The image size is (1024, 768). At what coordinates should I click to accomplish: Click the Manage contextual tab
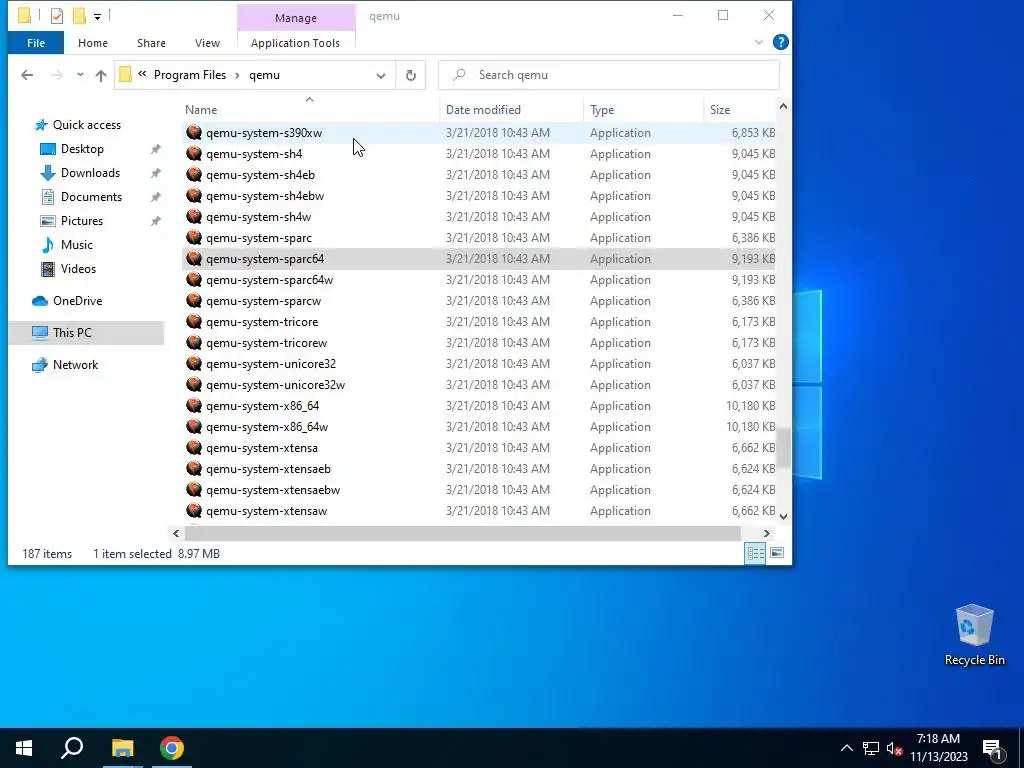point(296,18)
